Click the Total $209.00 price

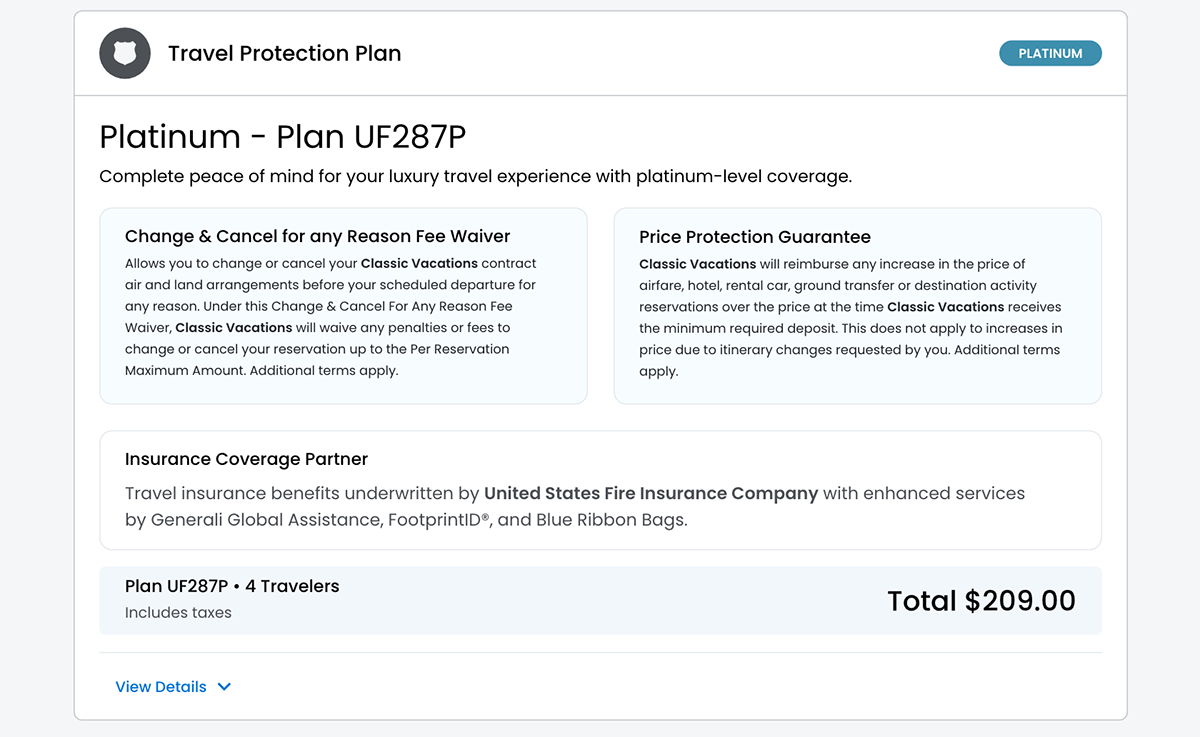[981, 601]
